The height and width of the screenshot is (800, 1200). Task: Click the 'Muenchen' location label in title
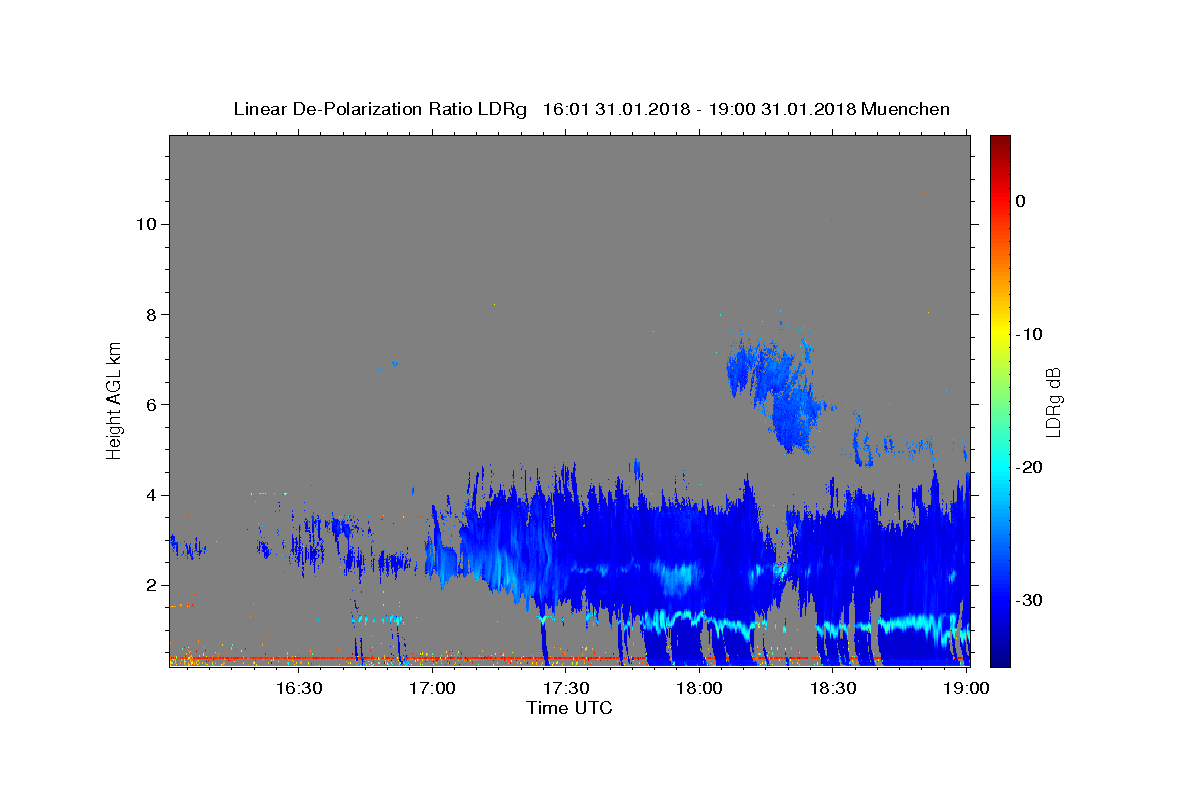pyautogui.click(x=905, y=109)
